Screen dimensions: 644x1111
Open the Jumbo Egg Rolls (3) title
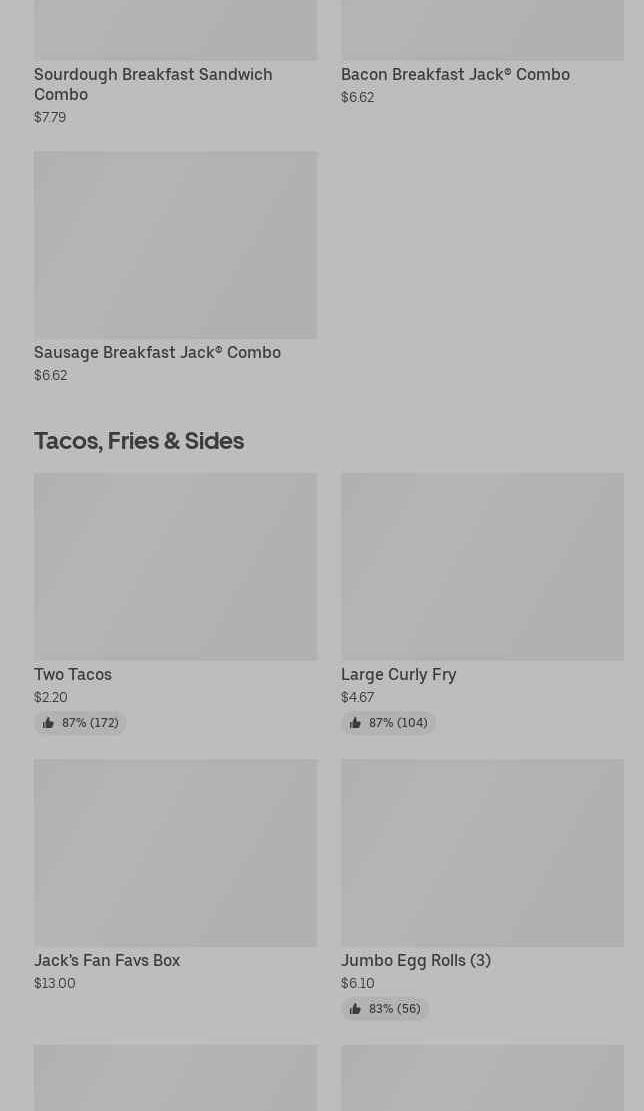pos(415,960)
